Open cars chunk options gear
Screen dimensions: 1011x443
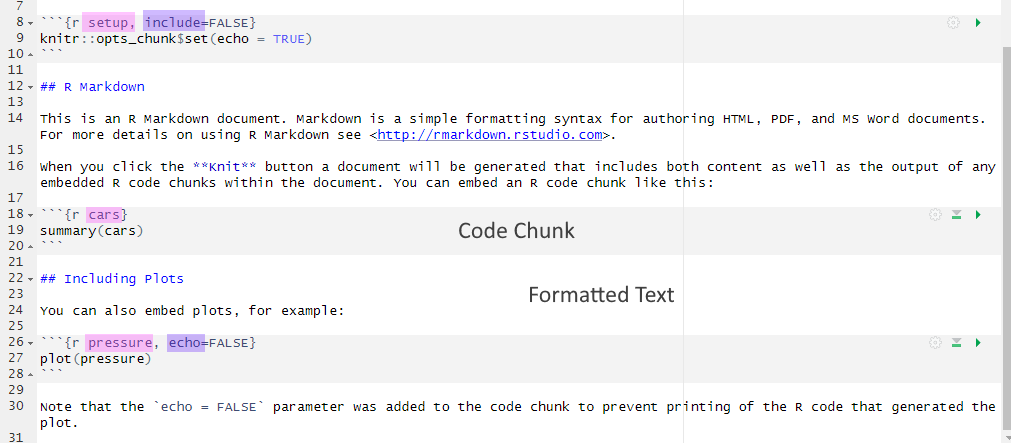click(x=935, y=215)
